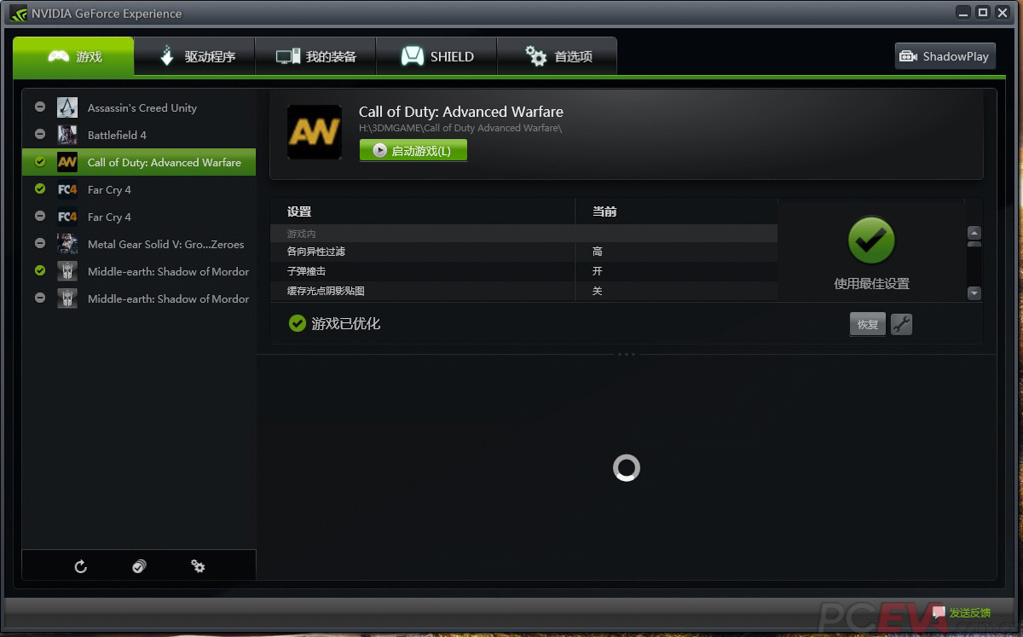
Task: Switch to the SHIELD tab
Action: (436, 57)
